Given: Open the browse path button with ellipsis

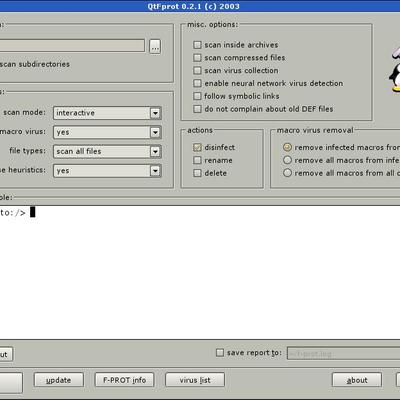Looking at the screenshot, I should click(x=155, y=46).
